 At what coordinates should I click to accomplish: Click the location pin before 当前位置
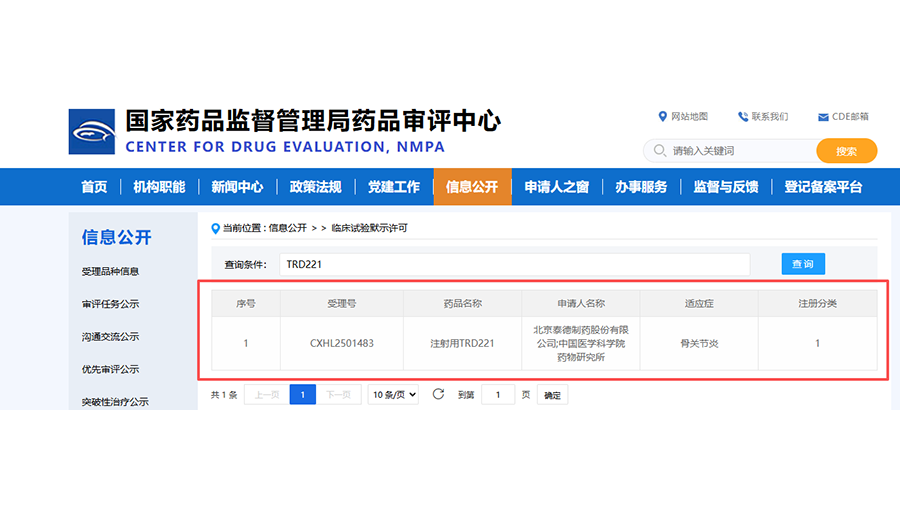(x=215, y=228)
